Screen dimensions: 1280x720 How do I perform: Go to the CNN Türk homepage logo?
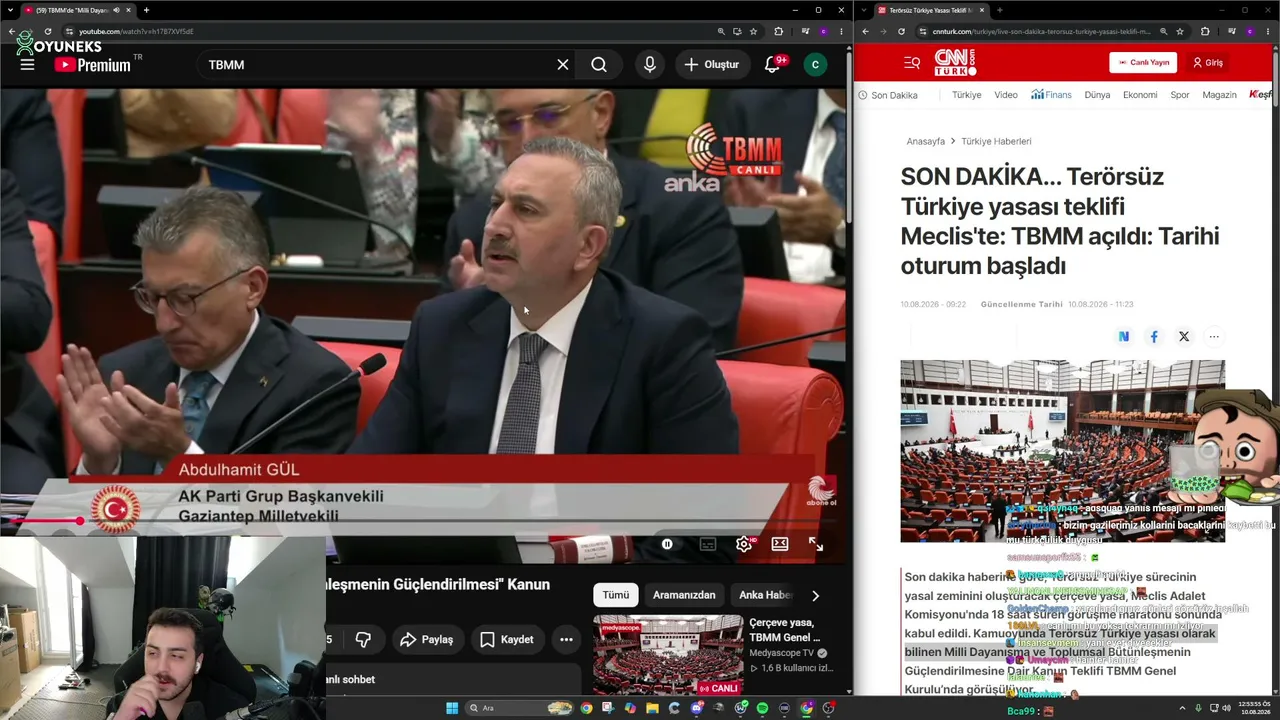point(955,62)
